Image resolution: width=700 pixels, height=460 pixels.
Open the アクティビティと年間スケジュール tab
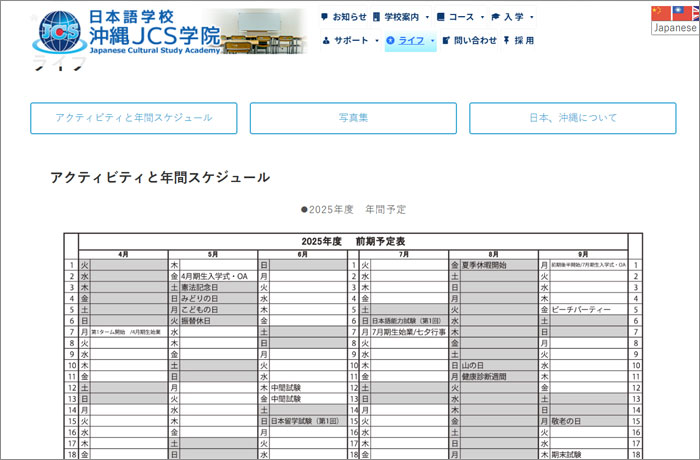click(134, 118)
